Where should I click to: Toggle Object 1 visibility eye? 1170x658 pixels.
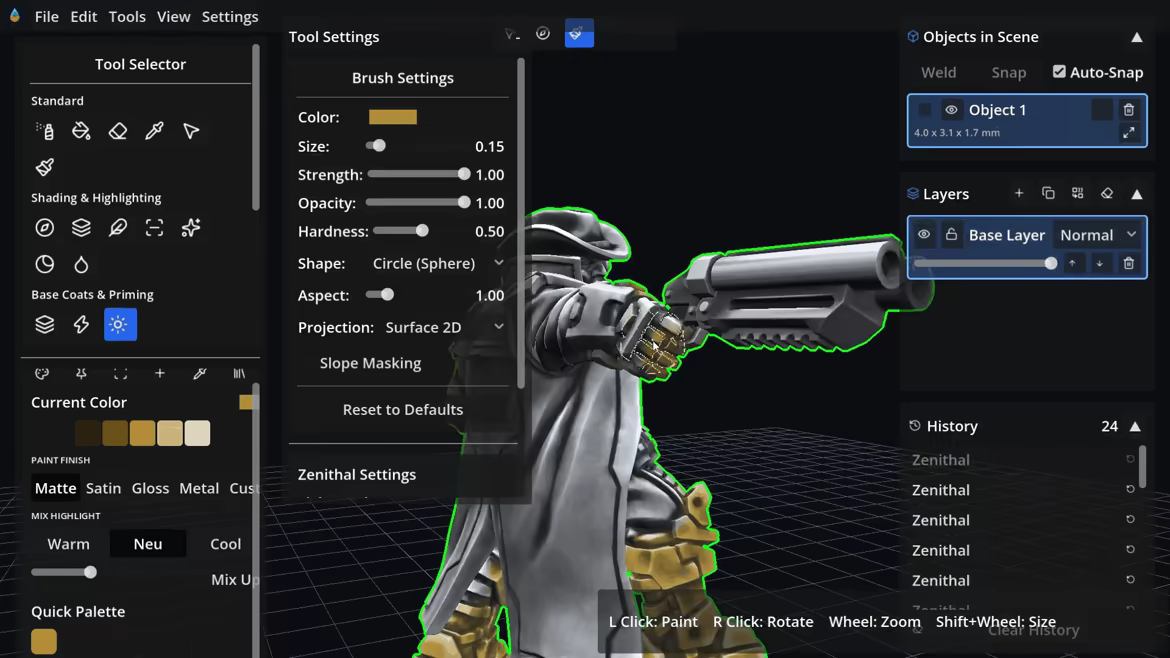(951, 110)
